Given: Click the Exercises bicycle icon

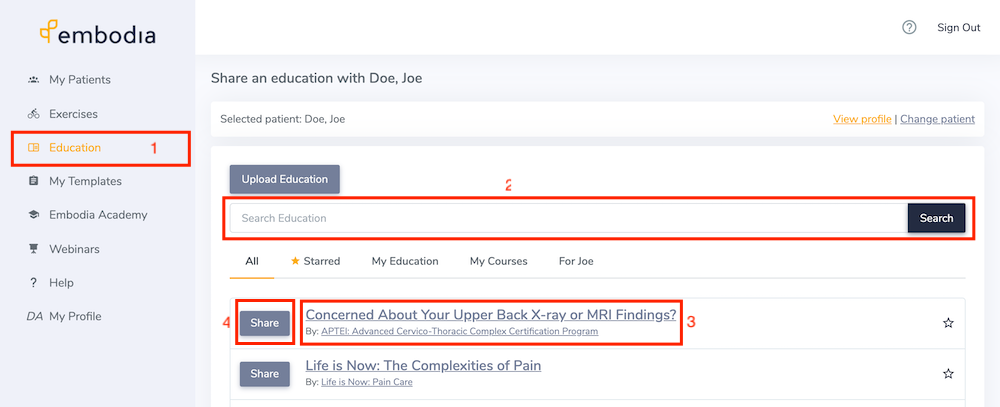Looking at the screenshot, I should [x=34, y=114].
